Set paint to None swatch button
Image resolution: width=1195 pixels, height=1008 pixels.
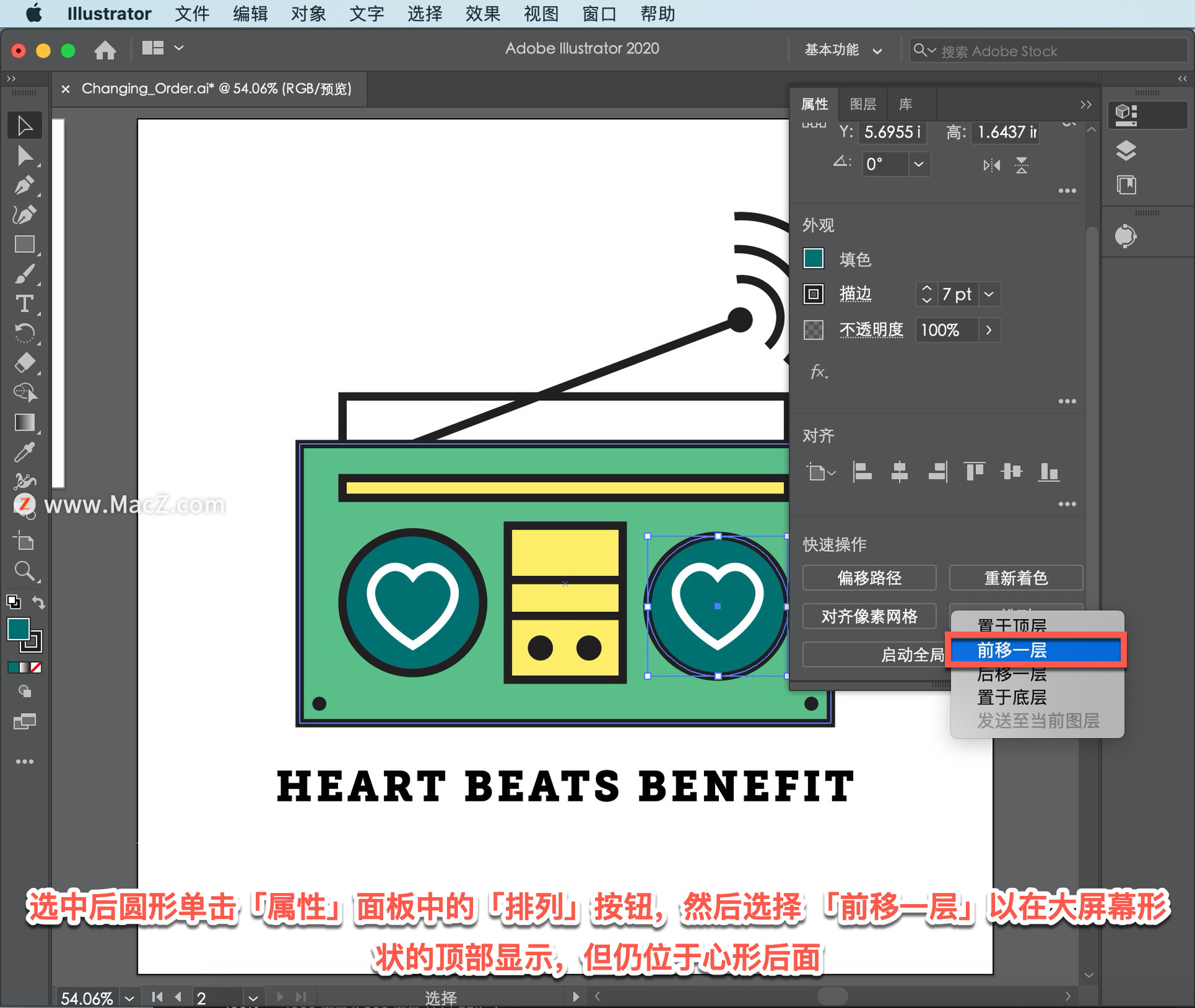click(36, 668)
